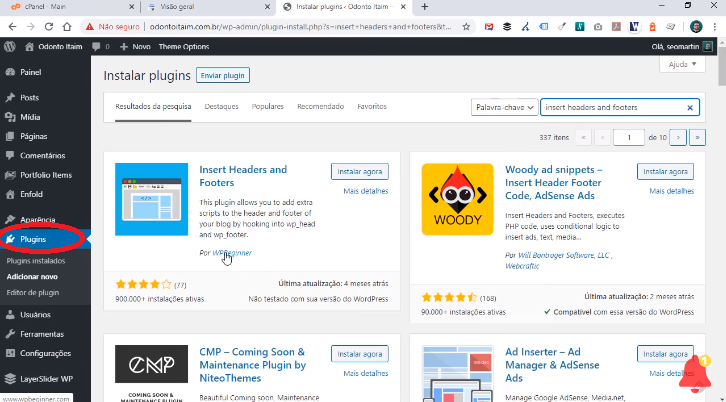Open Mais detalhes for CMP plugin
726x402 pixels.
point(366,373)
